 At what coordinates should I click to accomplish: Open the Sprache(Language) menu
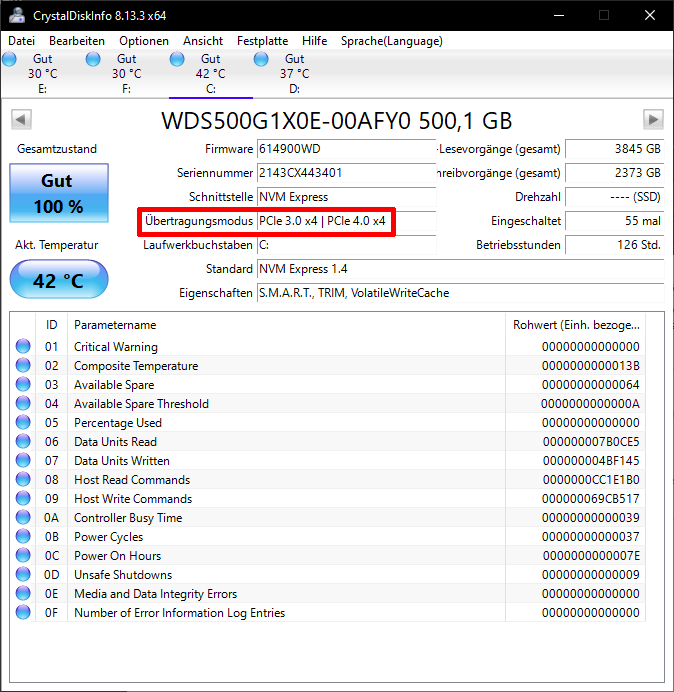[392, 41]
